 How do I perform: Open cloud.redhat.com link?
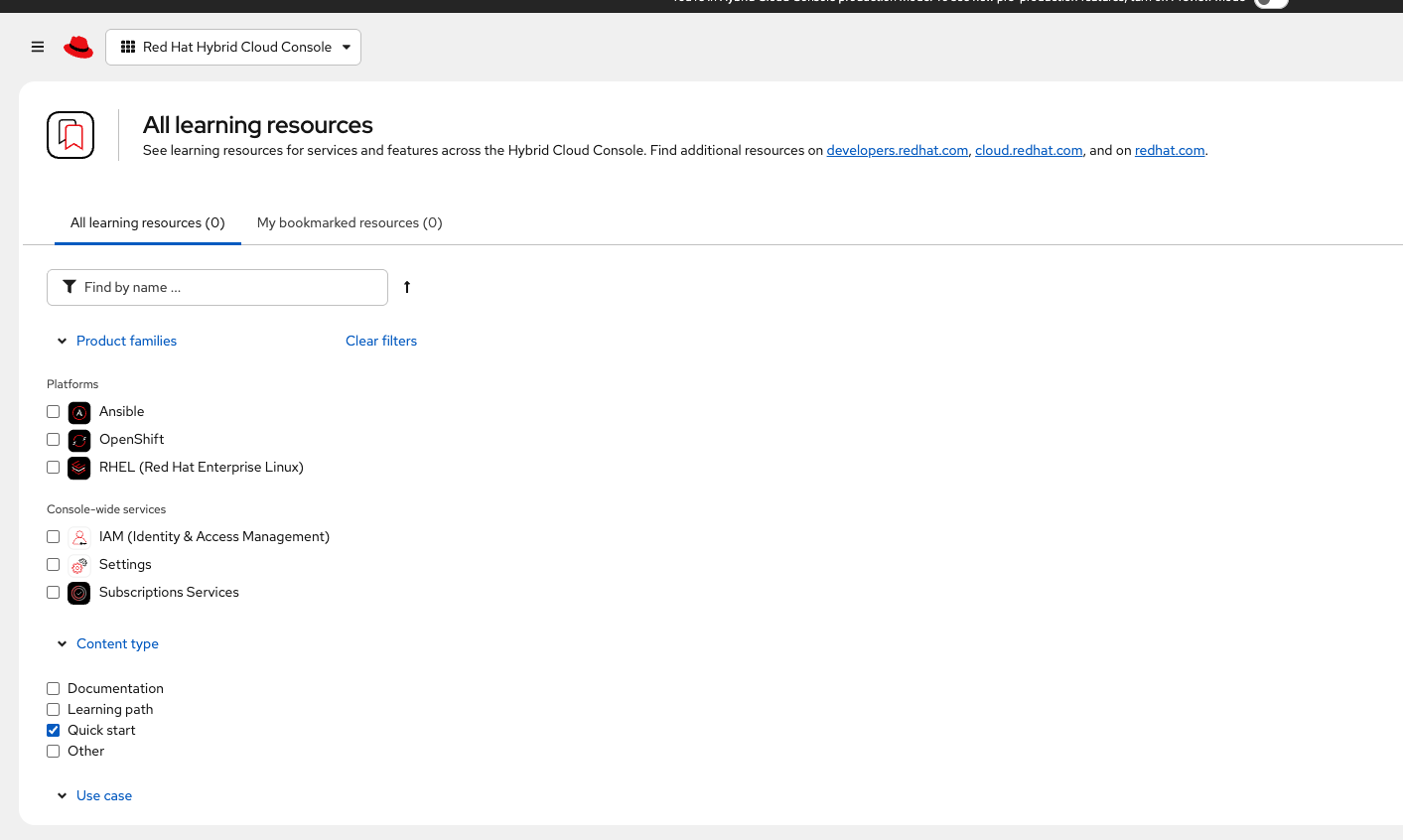[1029, 150]
